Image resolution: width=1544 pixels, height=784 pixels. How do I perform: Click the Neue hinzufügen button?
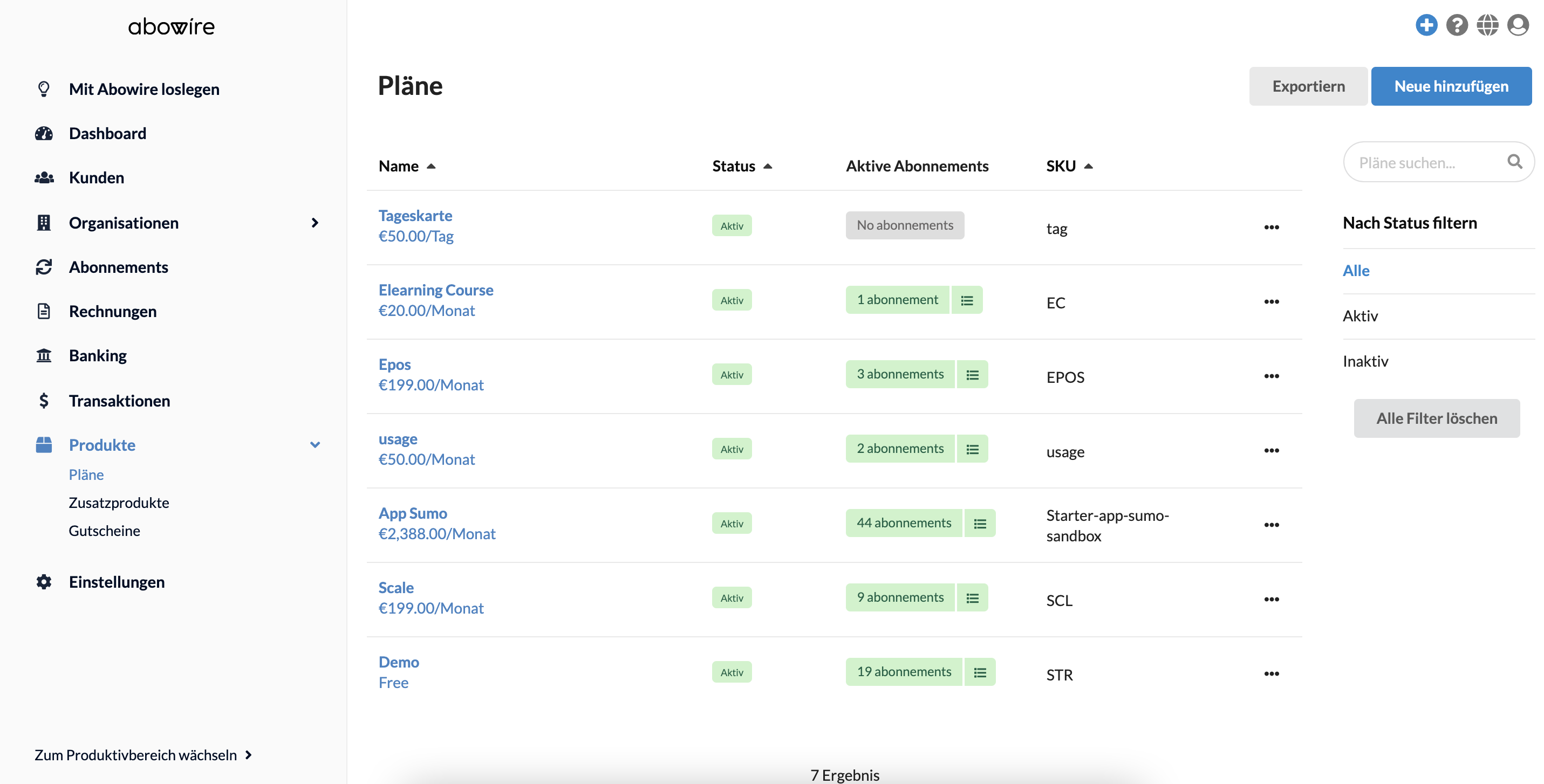click(x=1451, y=86)
